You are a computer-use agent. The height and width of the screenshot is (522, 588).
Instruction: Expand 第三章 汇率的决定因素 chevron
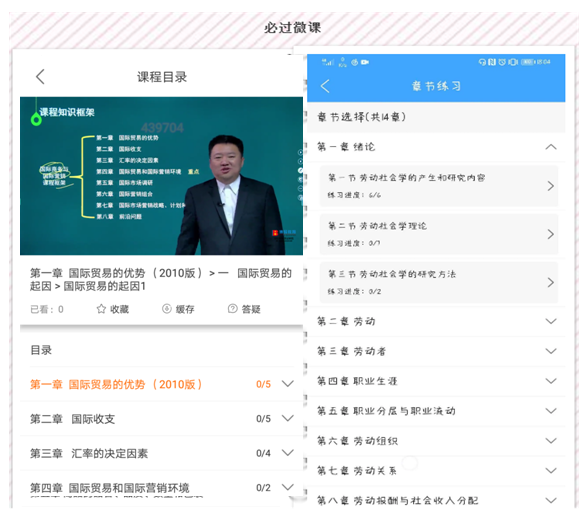coord(288,453)
